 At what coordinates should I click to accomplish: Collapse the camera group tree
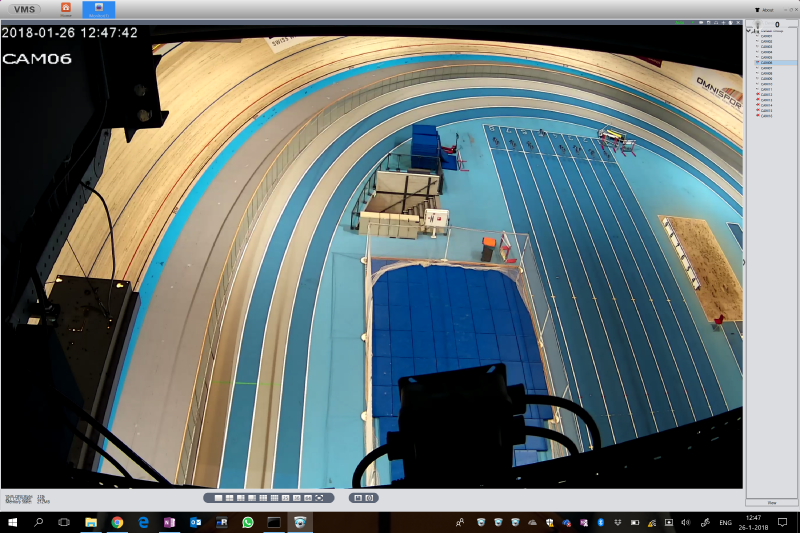click(748, 31)
